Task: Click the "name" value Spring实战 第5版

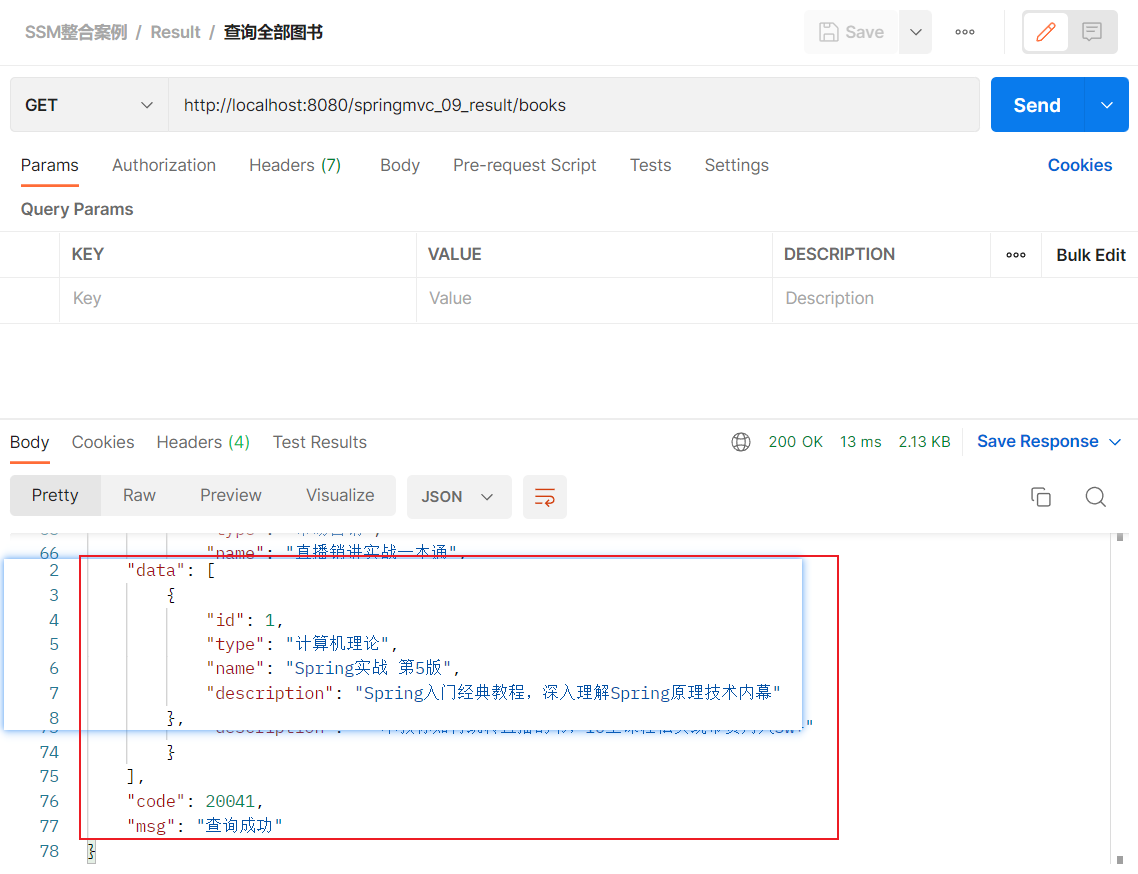Action: [368, 668]
